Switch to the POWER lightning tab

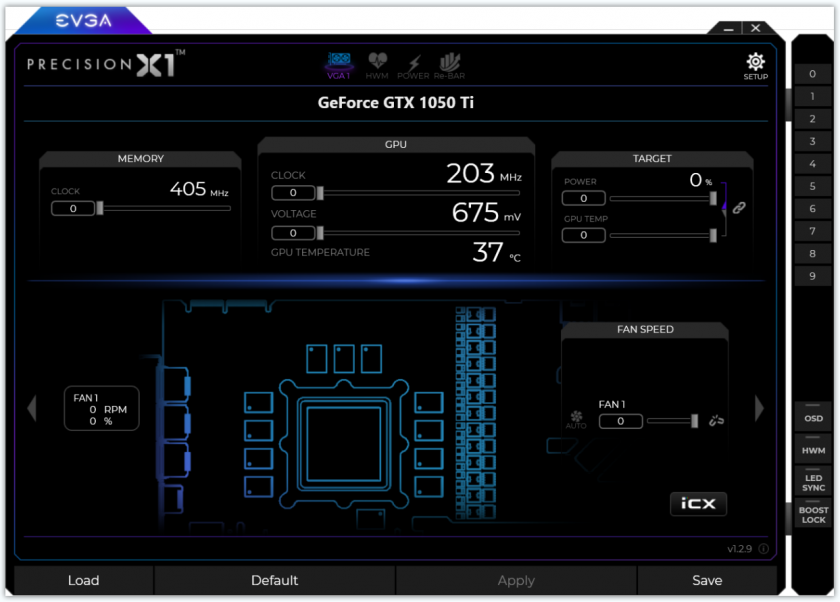pyautogui.click(x=413, y=66)
